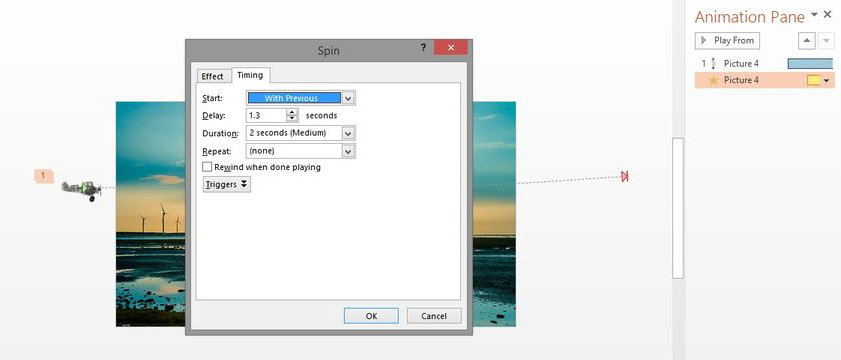Screen dimensions: 841x360
Task: Click the Play From button
Action: pos(727,40)
